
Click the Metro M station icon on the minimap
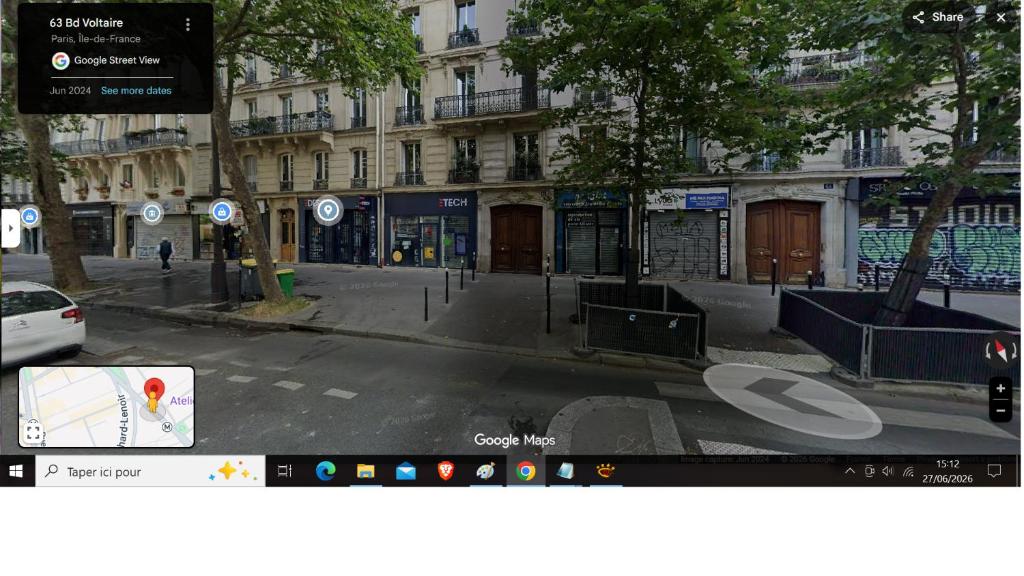(x=167, y=427)
